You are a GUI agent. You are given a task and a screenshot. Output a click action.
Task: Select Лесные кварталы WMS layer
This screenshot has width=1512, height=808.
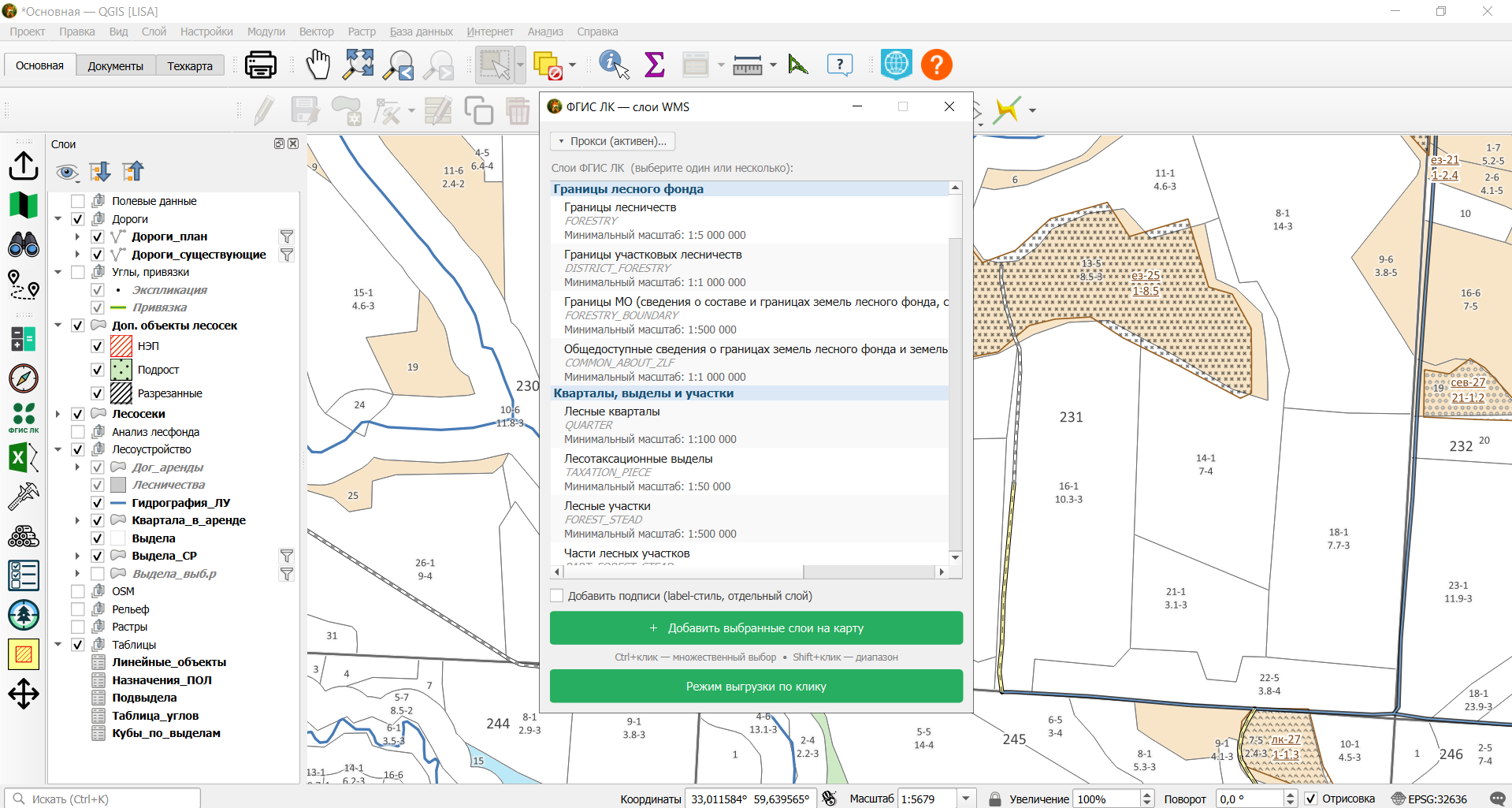pos(749,425)
